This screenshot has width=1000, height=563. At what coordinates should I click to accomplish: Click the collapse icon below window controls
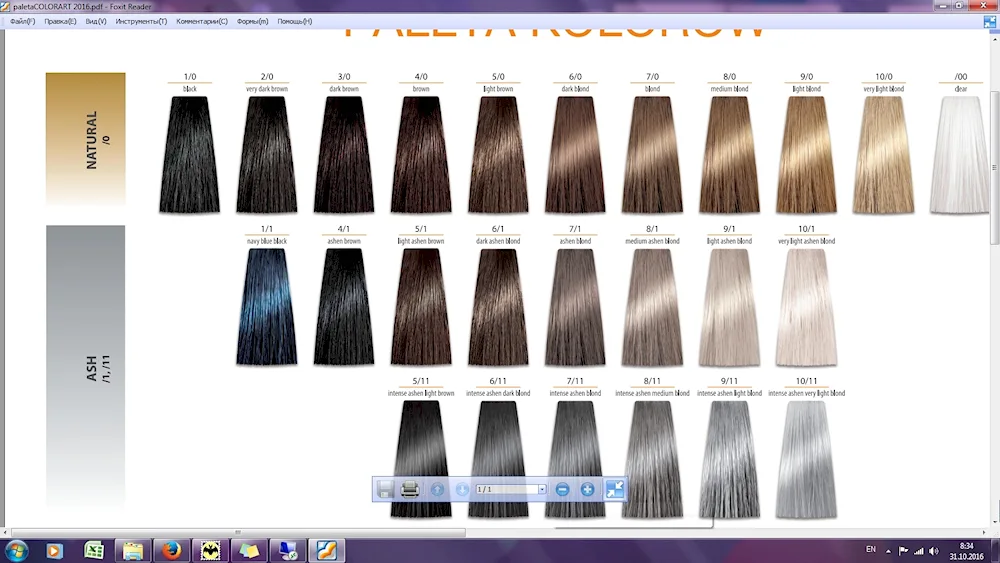[x=990, y=21]
